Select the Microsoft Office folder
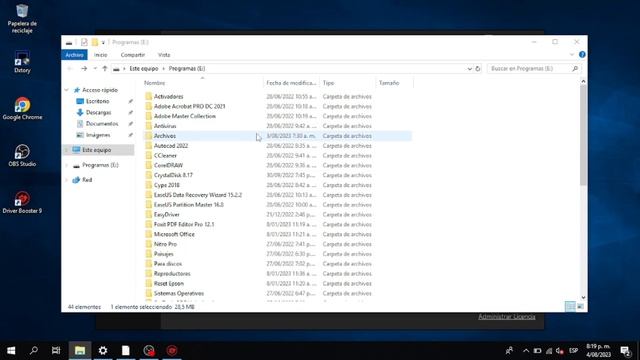This screenshot has height=360, width=640. [x=174, y=234]
